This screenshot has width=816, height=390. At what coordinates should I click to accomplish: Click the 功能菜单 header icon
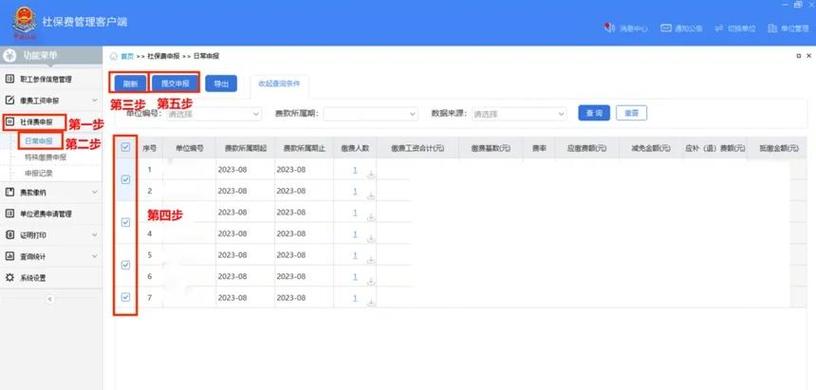click(9, 55)
